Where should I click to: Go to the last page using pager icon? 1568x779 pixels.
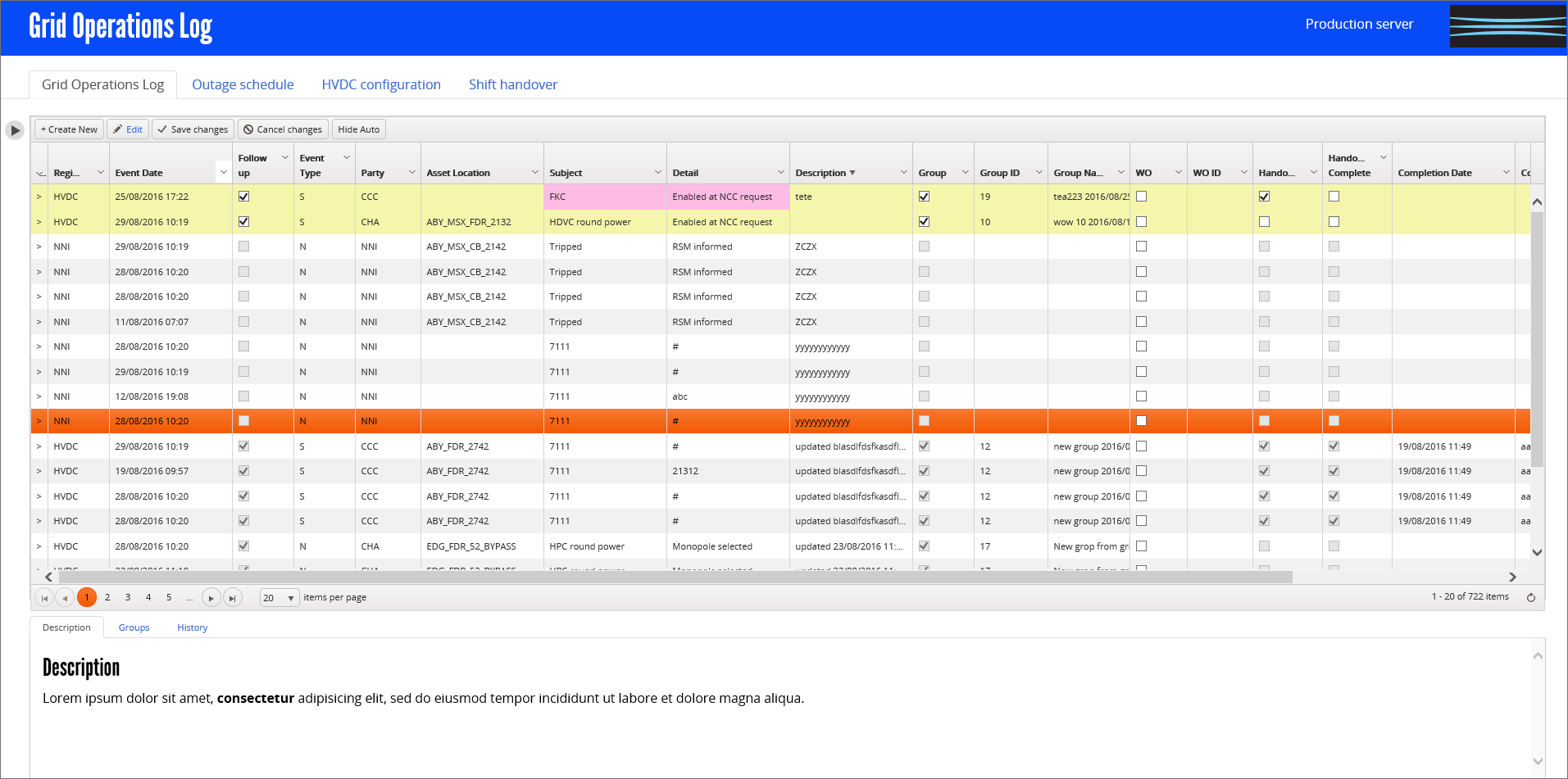coord(233,598)
